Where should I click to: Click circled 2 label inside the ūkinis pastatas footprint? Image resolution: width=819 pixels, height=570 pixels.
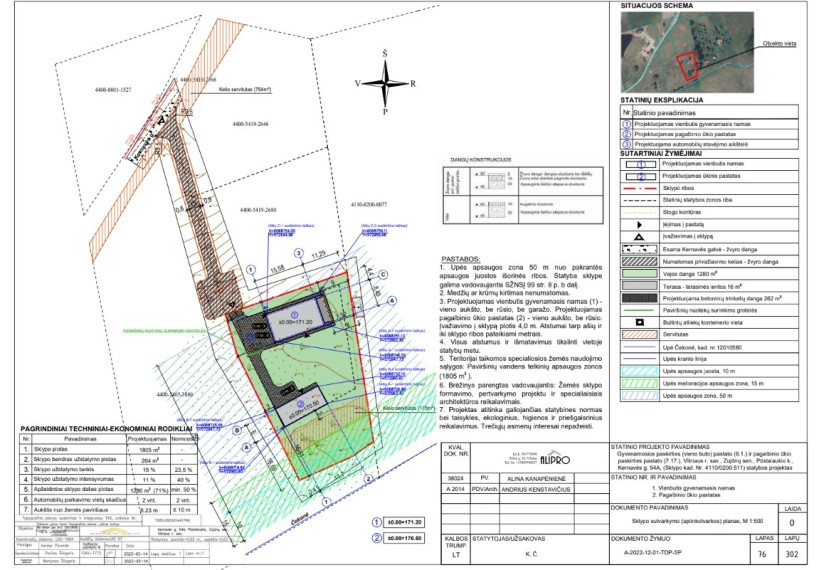coord(300,404)
